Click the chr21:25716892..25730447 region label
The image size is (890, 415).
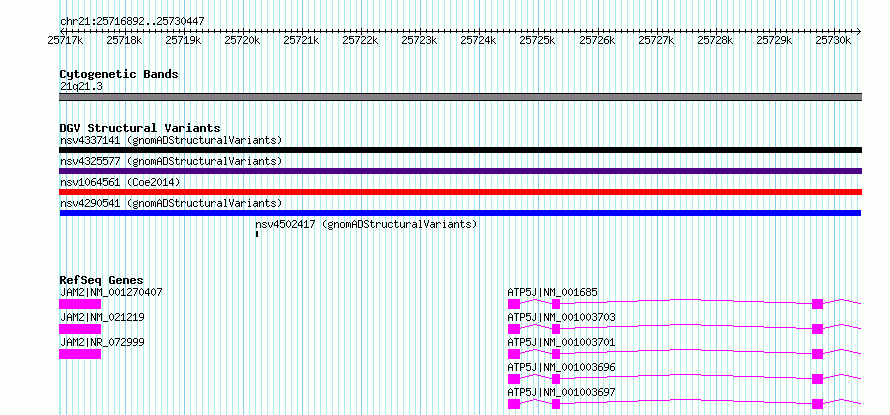coord(132,21)
